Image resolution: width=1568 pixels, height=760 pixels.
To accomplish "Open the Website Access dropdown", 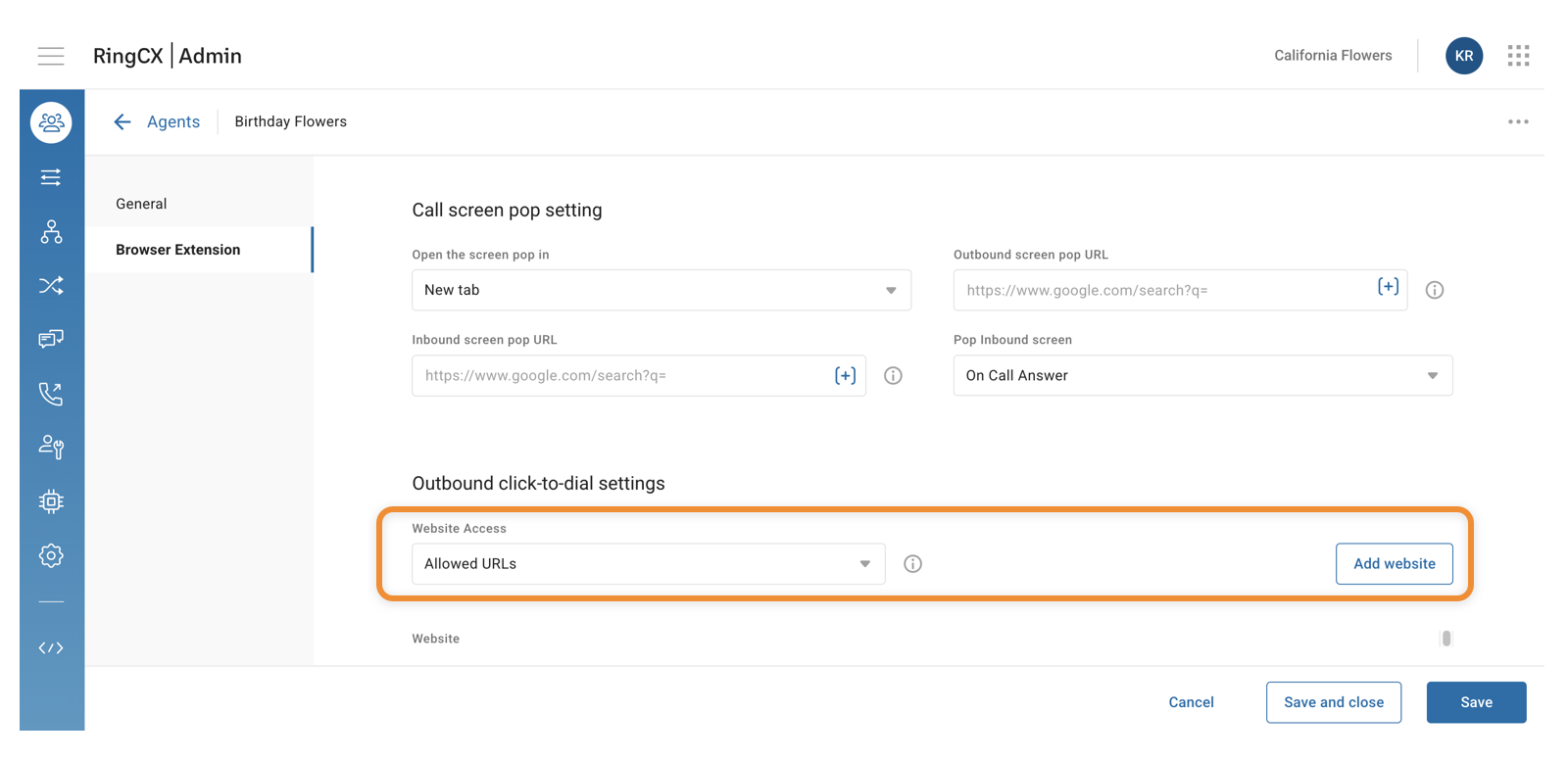I will coord(648,564).
